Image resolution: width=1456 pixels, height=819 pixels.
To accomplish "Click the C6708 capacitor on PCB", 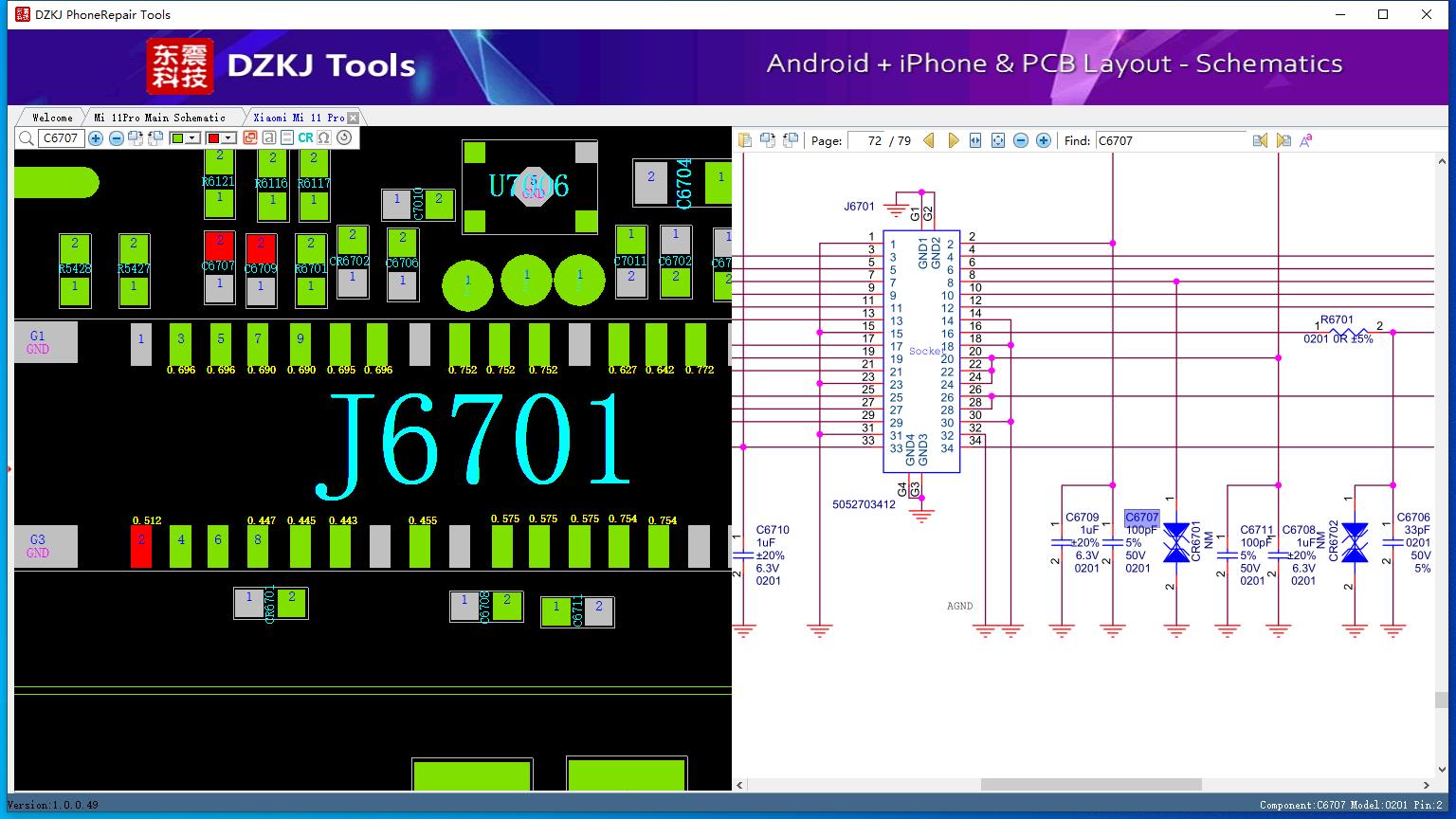I will (485, 607).
